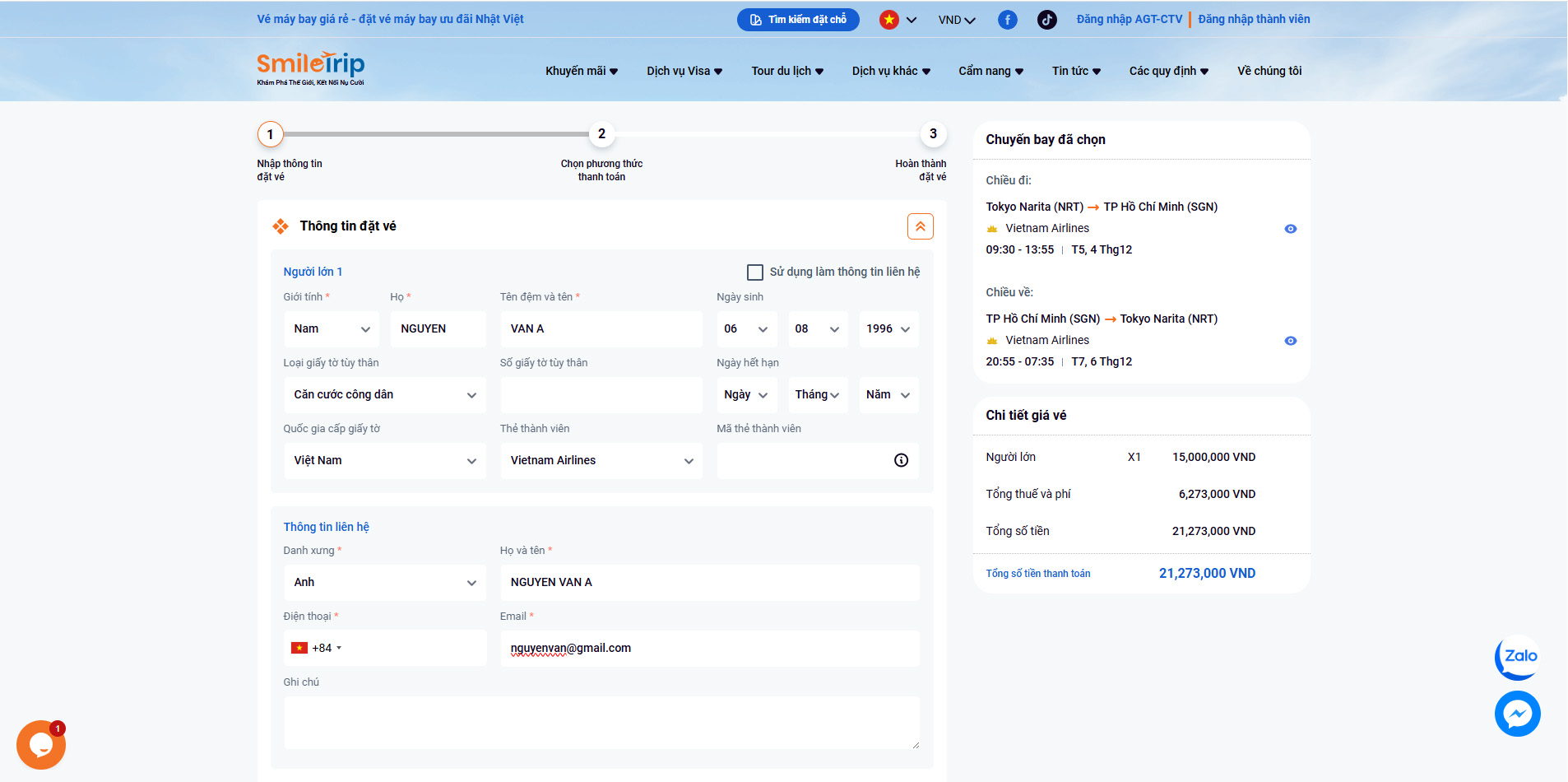Viewport: 1568px width, 782px height.
Task: View return flight details eye icon
Action: pyautogui.click(x=1290, y=341)
